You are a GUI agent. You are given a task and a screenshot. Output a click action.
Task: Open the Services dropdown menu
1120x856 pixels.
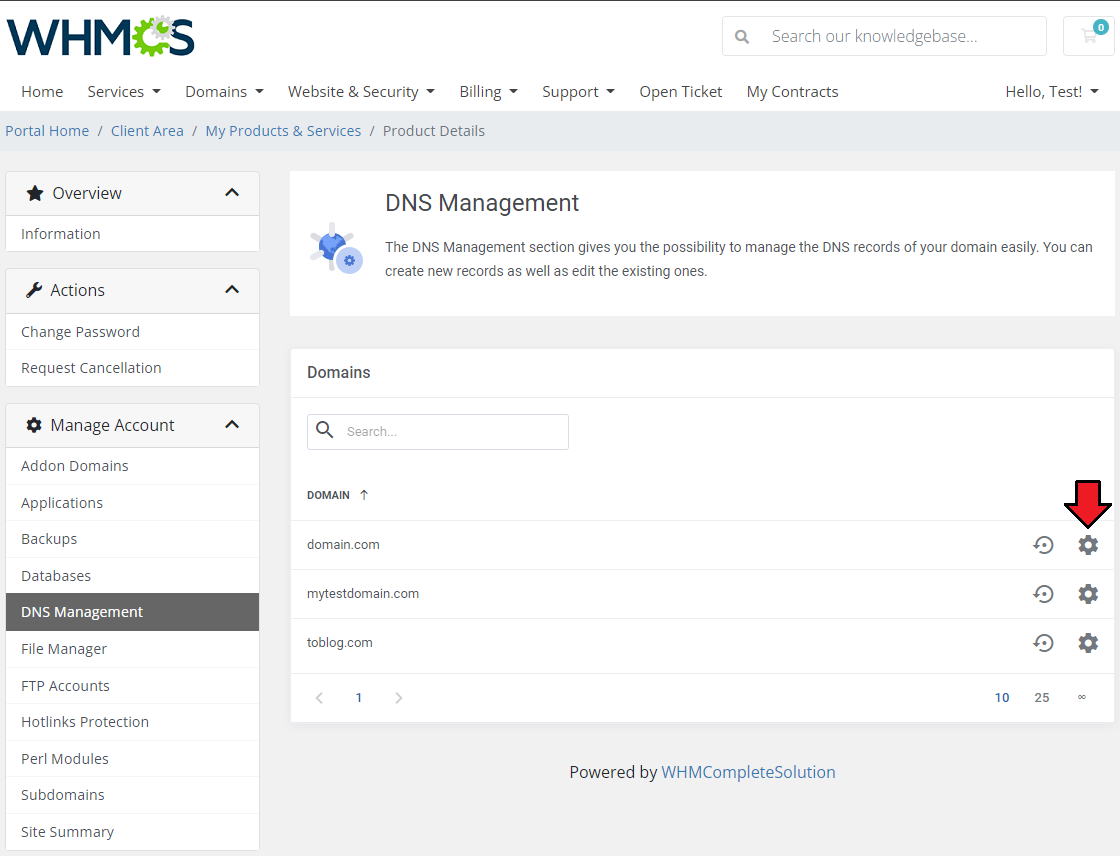click(x=124, y=91)
